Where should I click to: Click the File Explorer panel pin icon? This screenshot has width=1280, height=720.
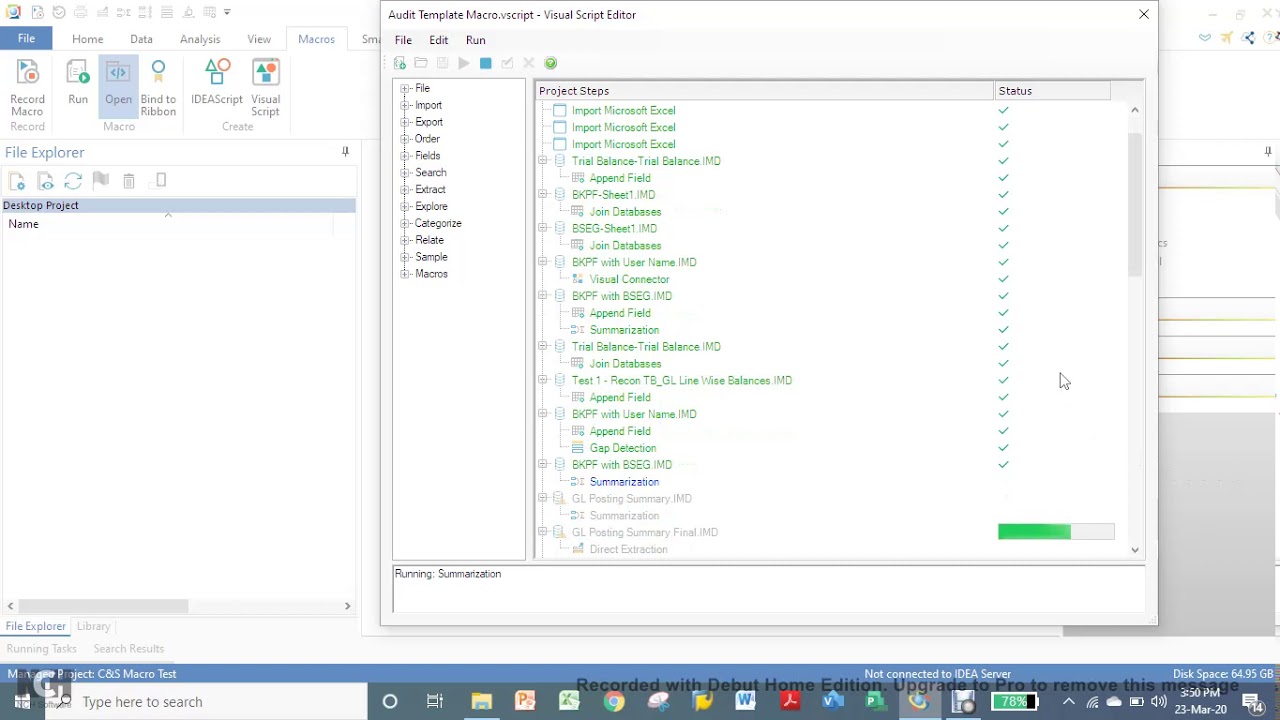(x=345, y=152)
